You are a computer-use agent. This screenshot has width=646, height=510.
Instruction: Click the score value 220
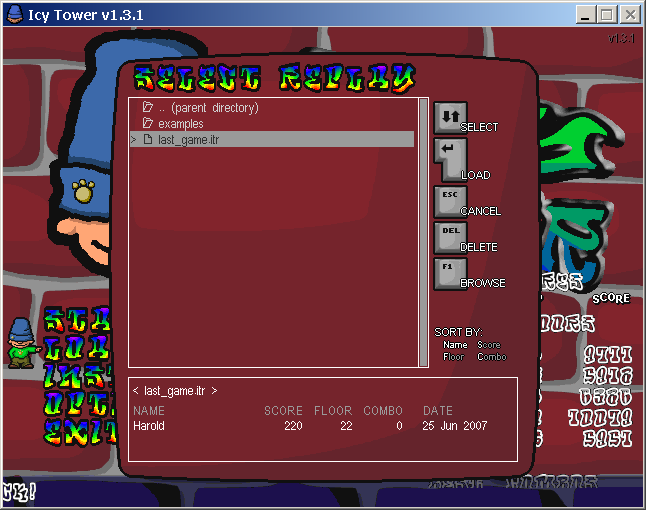[x=293, y=426]
